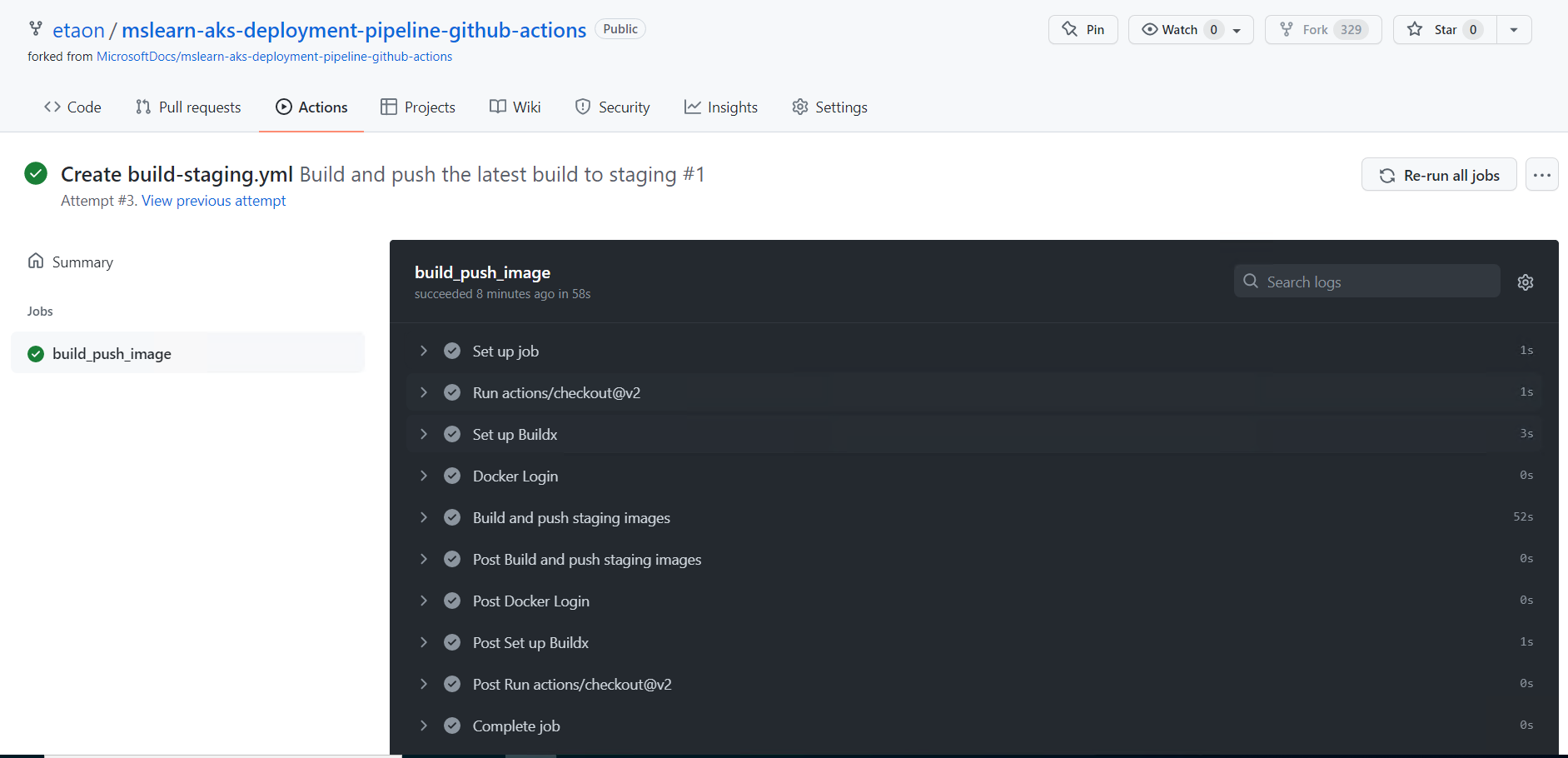
Task: Select the build_push_image job in sidebar
Action: [187, 353]
